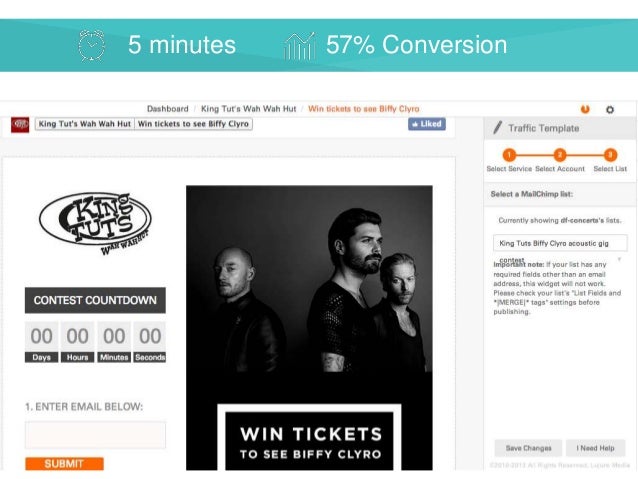
Task: Select the King Tut's Wah Wah Hut tab
Action: coord(85,124)
